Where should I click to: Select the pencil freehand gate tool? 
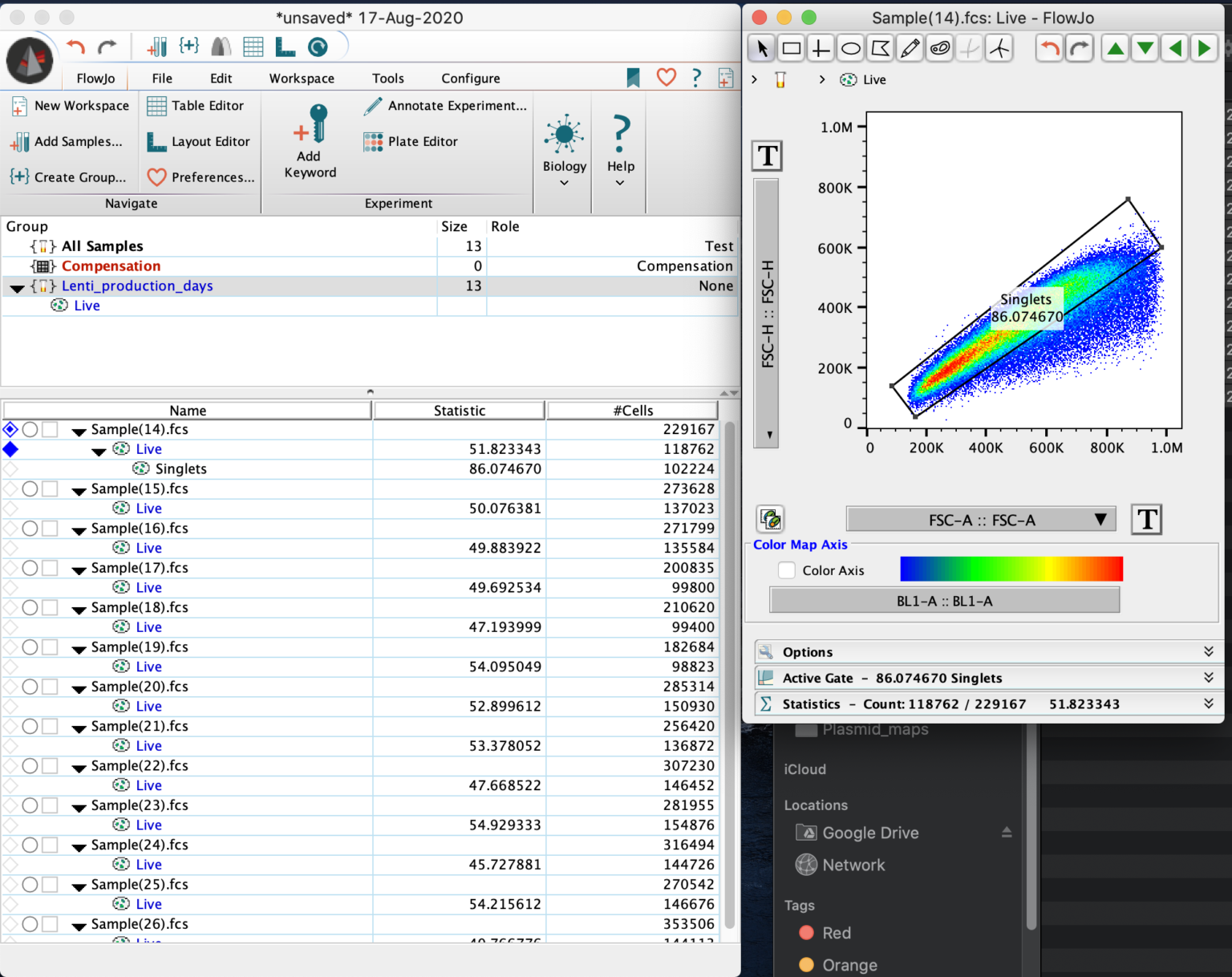pyautogui.click(x=910, y=49)
